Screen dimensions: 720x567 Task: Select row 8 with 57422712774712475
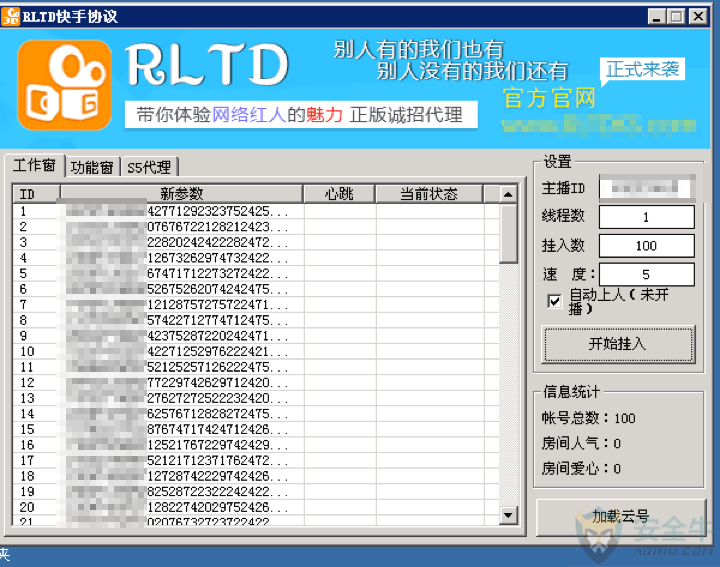pos(256,320)
